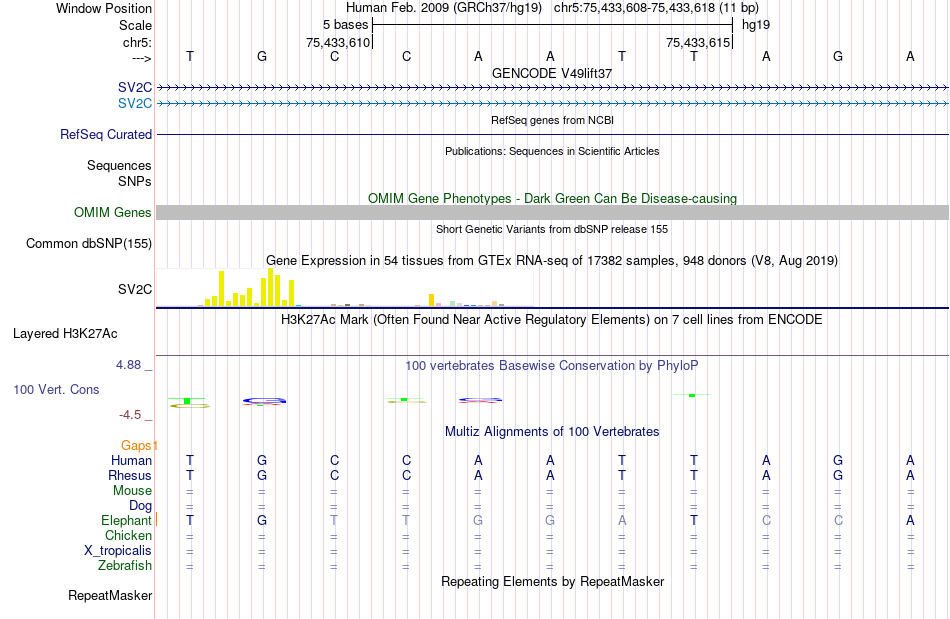Image resolution: width=950 pixels, height=619 pixels.
Task: Click the Common dbSNP(155) track label
Action: pyautogui.click(x=89, y=243)
